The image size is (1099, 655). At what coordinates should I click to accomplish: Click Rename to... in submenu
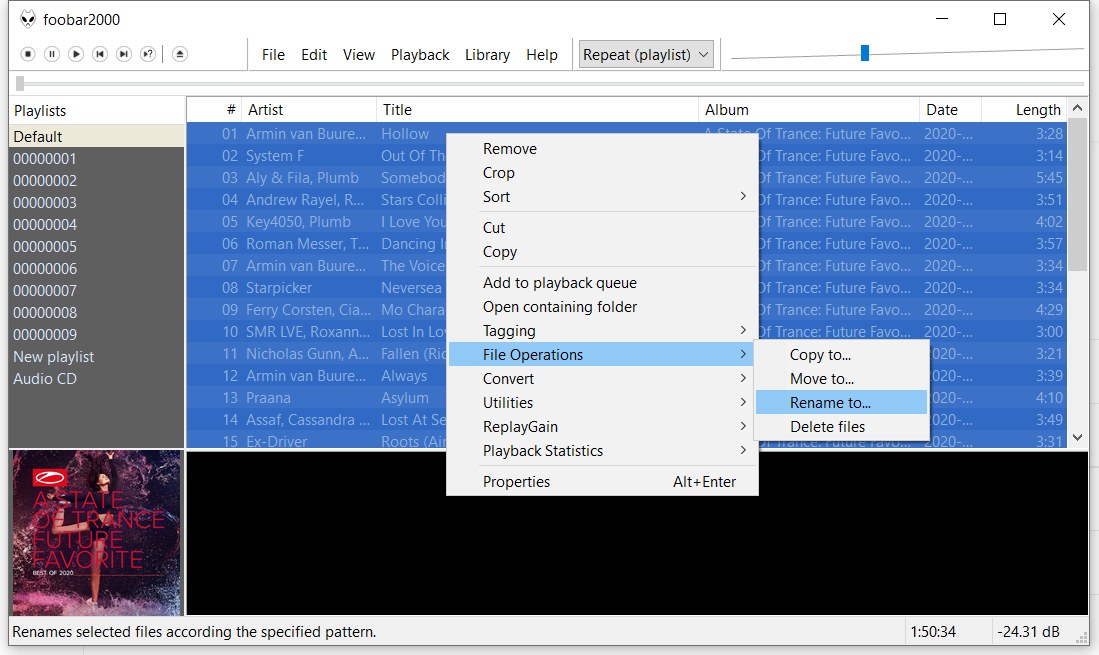[x=841, y=403]
